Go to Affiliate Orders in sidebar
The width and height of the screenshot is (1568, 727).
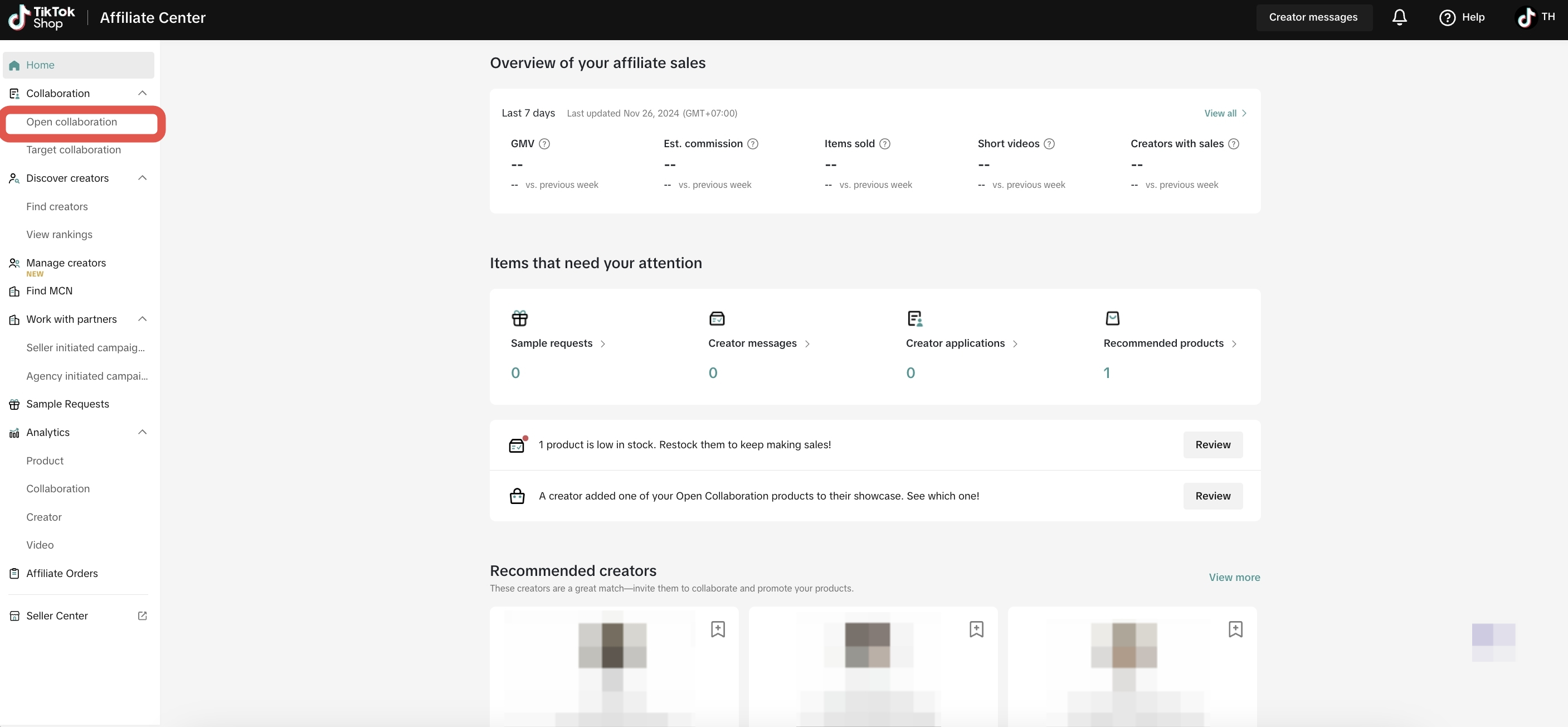pyautogui.click(x=62, y=573)
